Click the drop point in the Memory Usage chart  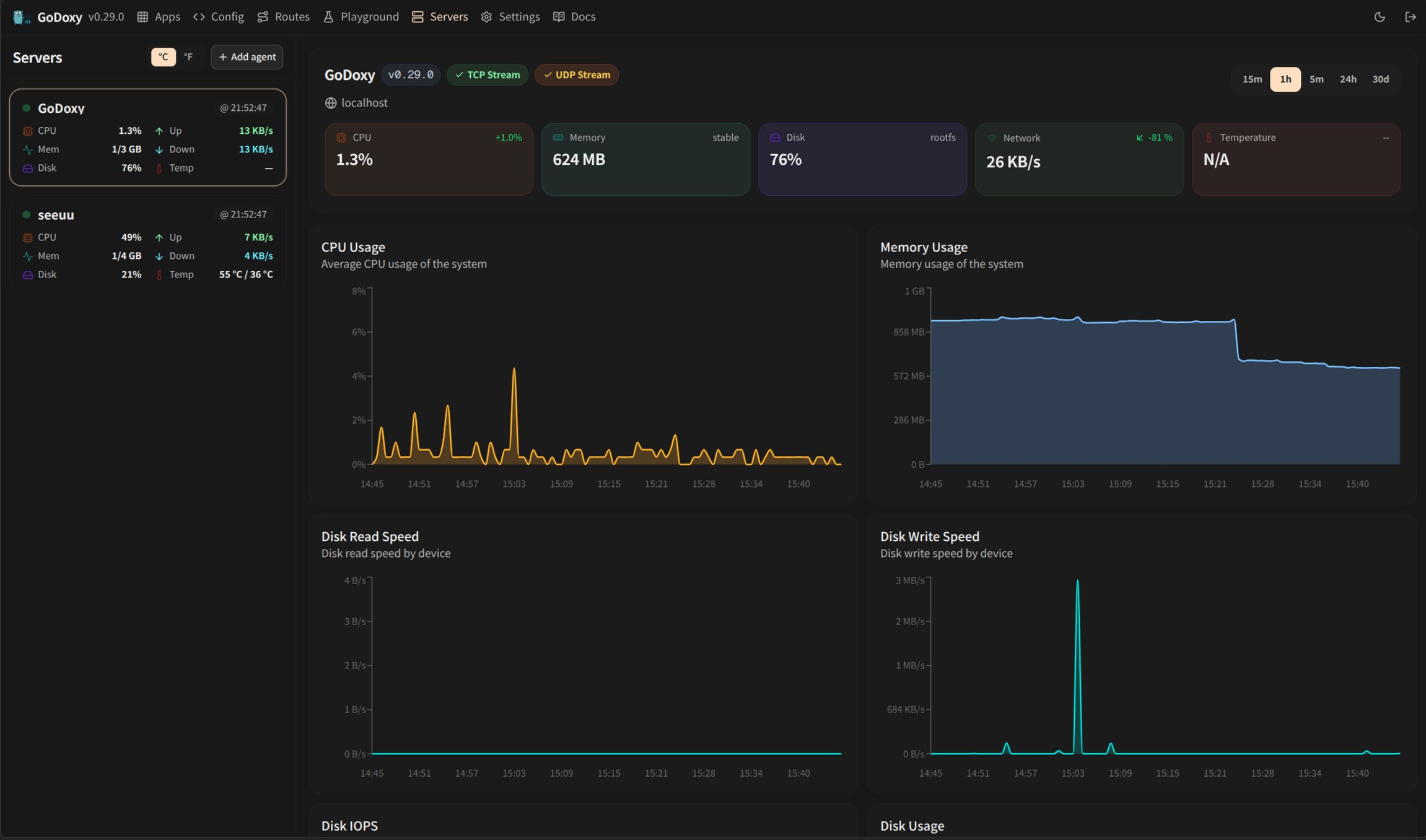pos(1236,339)
